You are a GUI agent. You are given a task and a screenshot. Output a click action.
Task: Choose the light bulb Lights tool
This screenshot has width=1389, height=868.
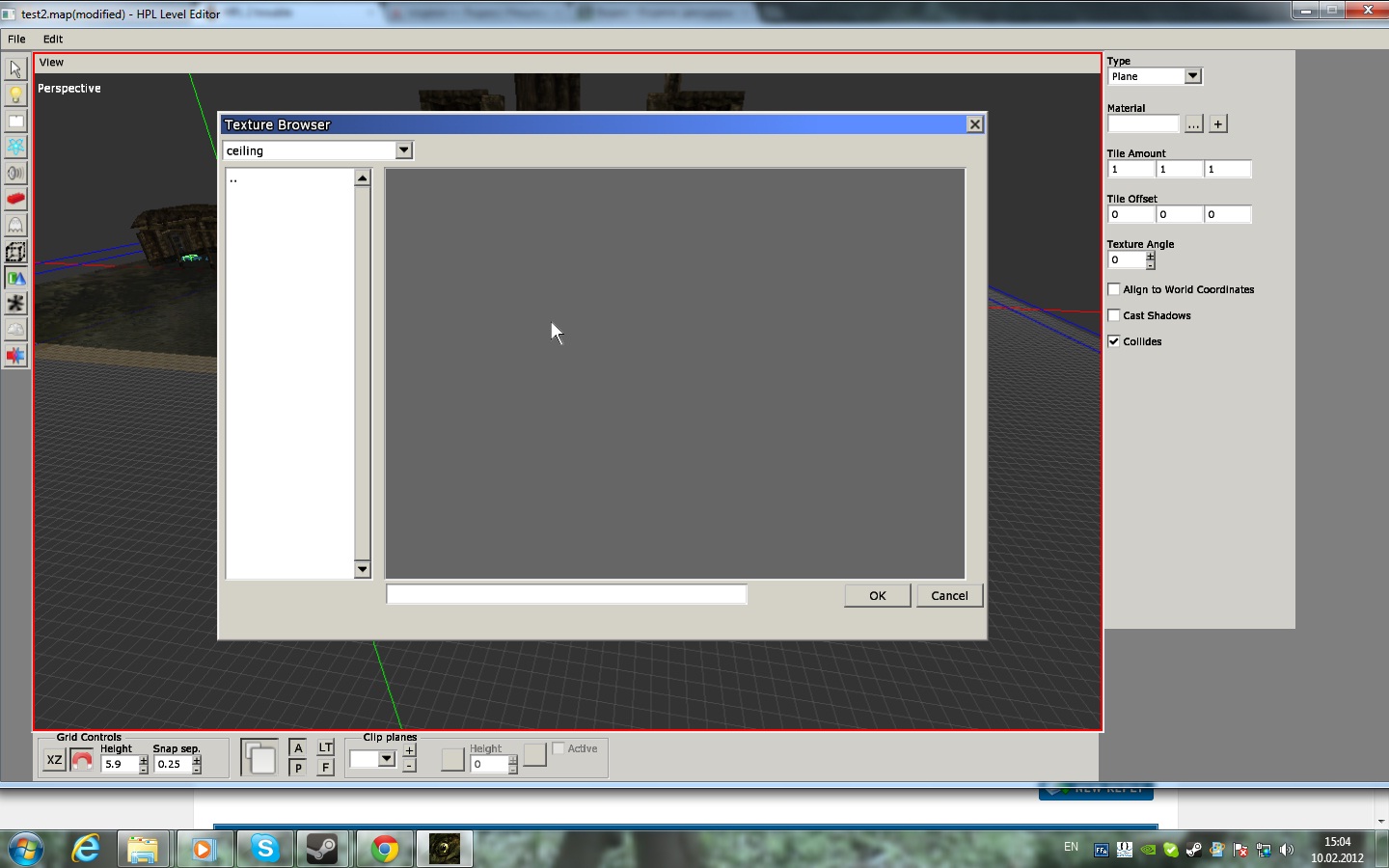click(15, 95)
